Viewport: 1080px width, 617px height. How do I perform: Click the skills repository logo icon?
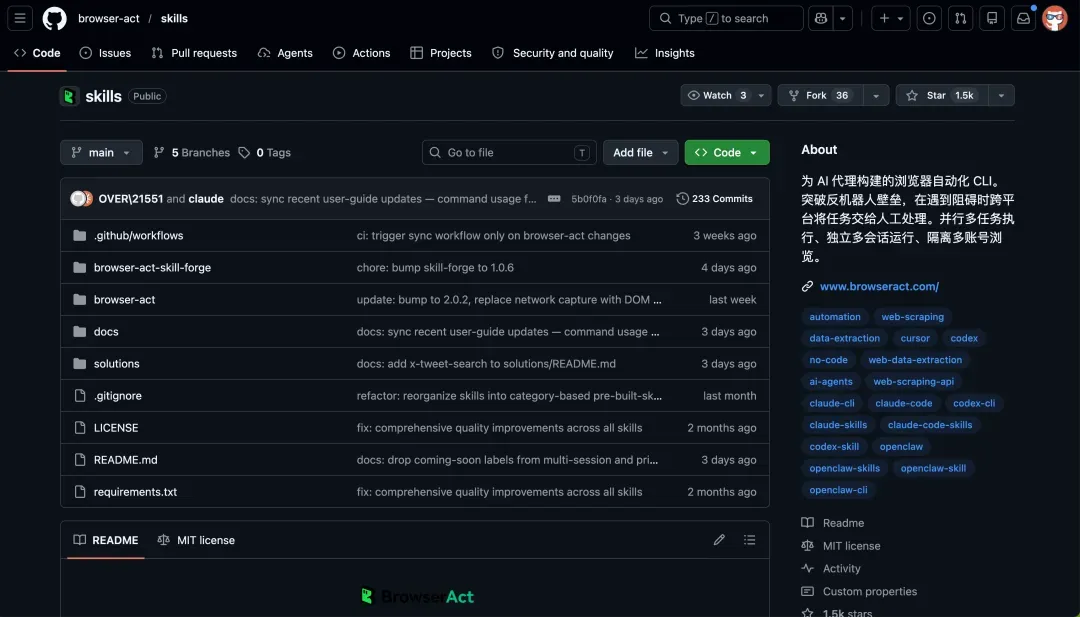(70, 96)
